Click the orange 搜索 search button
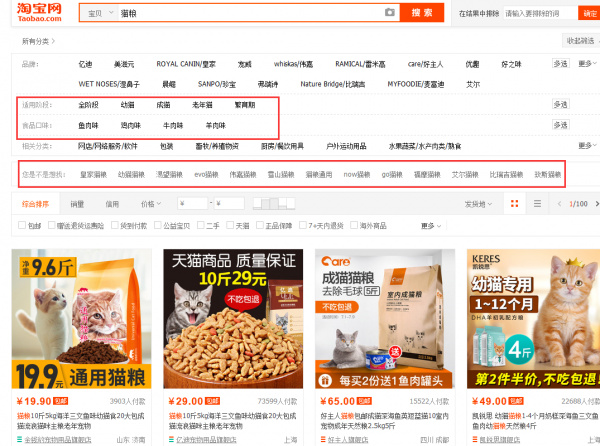The image size is (600, 446). click(x=422, y=13)
